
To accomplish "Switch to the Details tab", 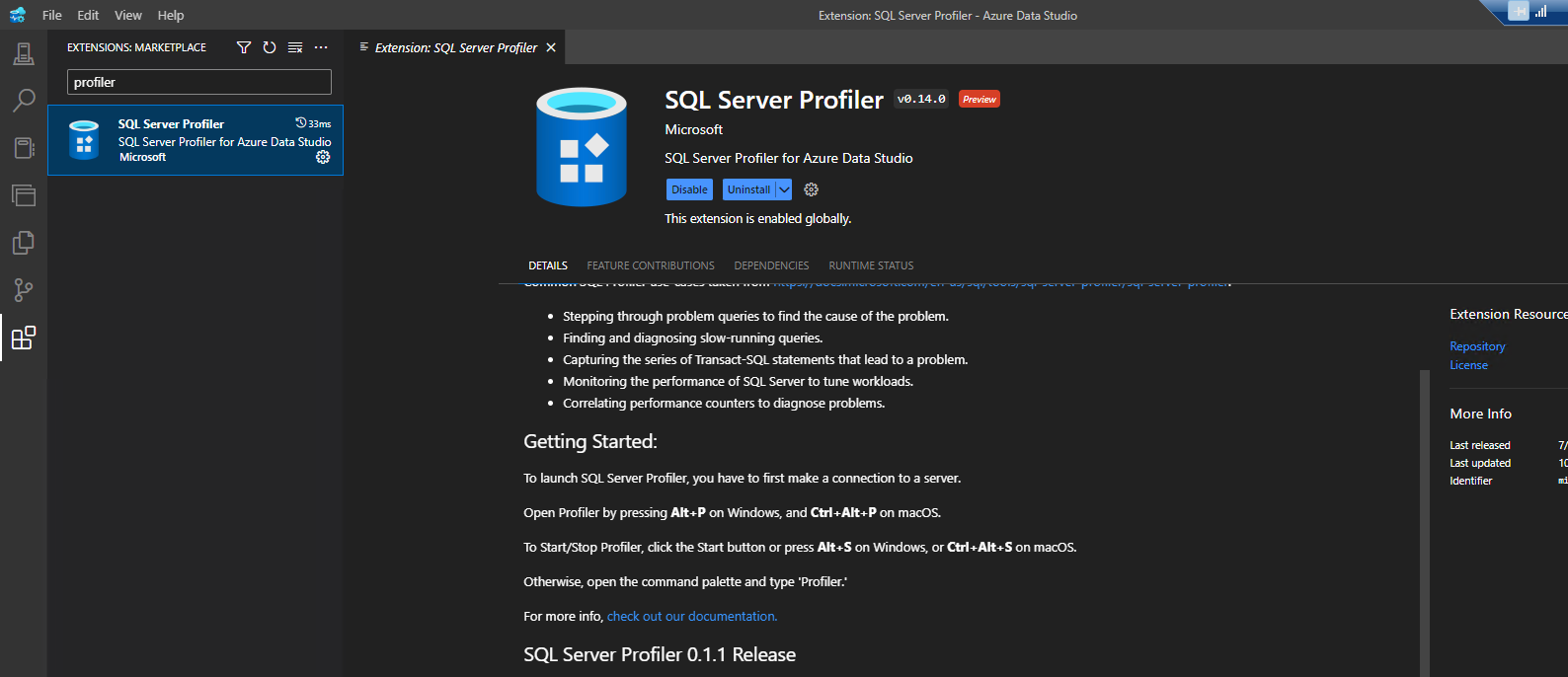I will tap(548, 265).
